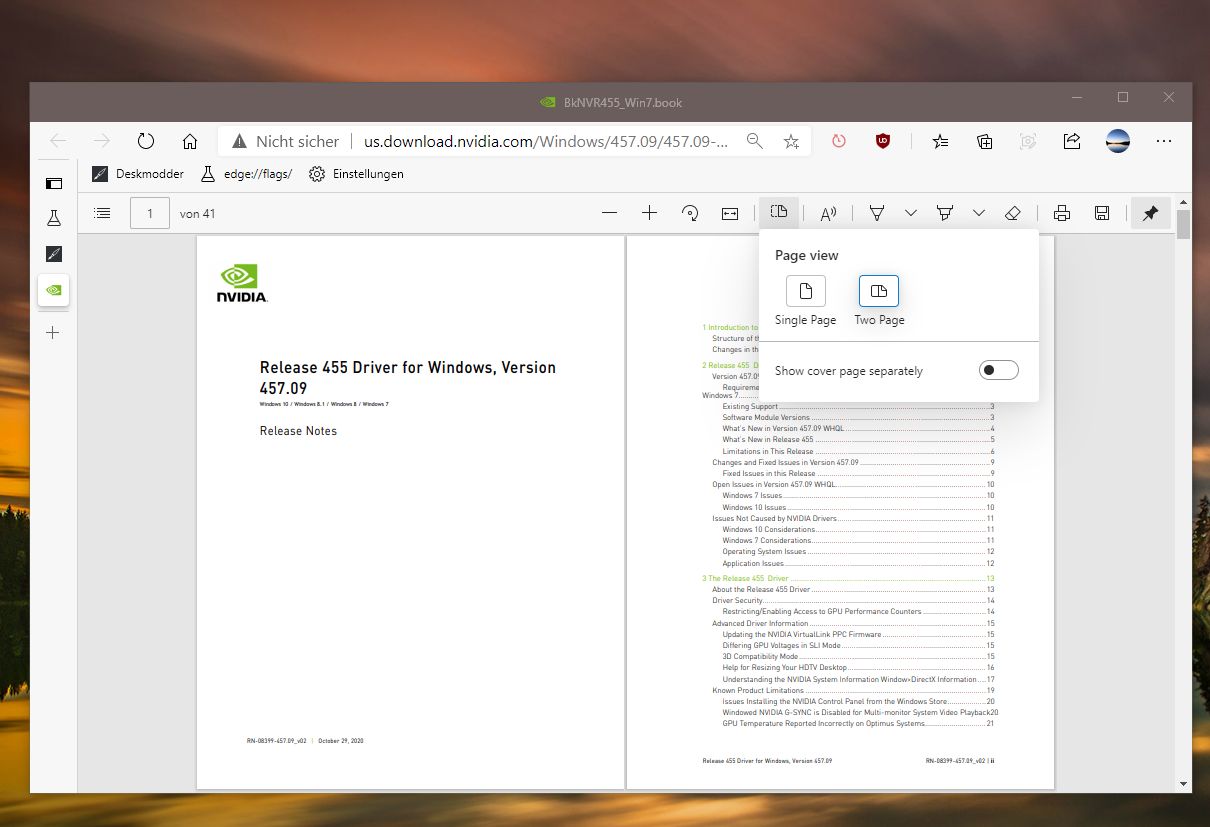Viewport: 1210px width, 827px height.
Task: Expand the Draw tool options arrow
Action: [x=910, y=213]
